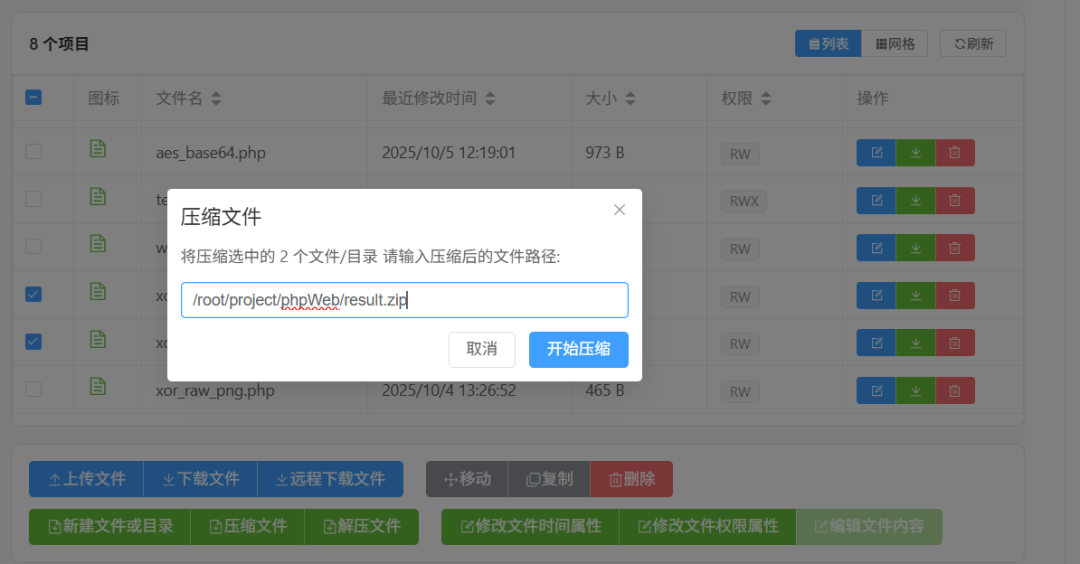
Task: Click the aes_base64.php file name
Action: (211, 153)
